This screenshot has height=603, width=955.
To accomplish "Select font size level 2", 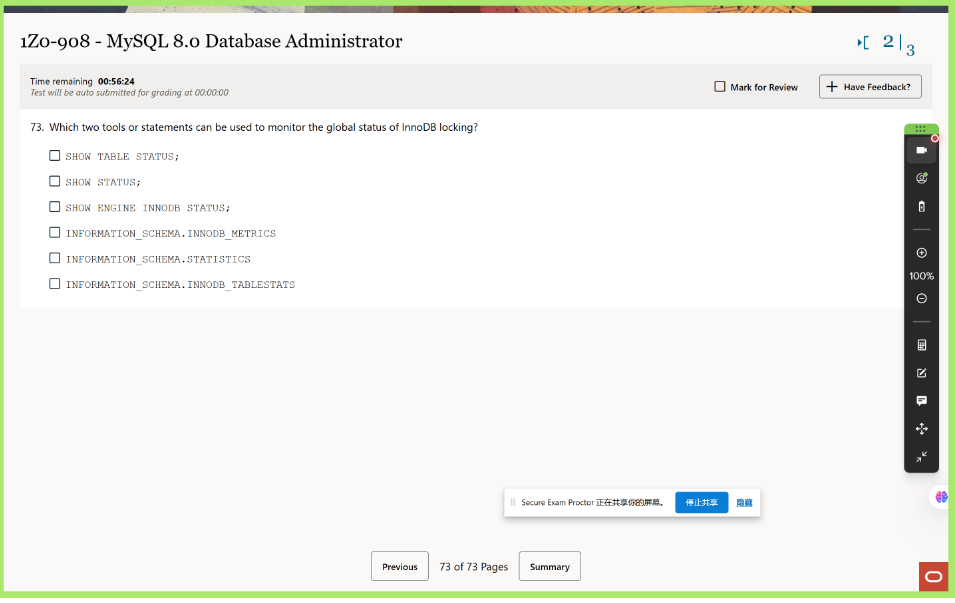I will (888, 41).
